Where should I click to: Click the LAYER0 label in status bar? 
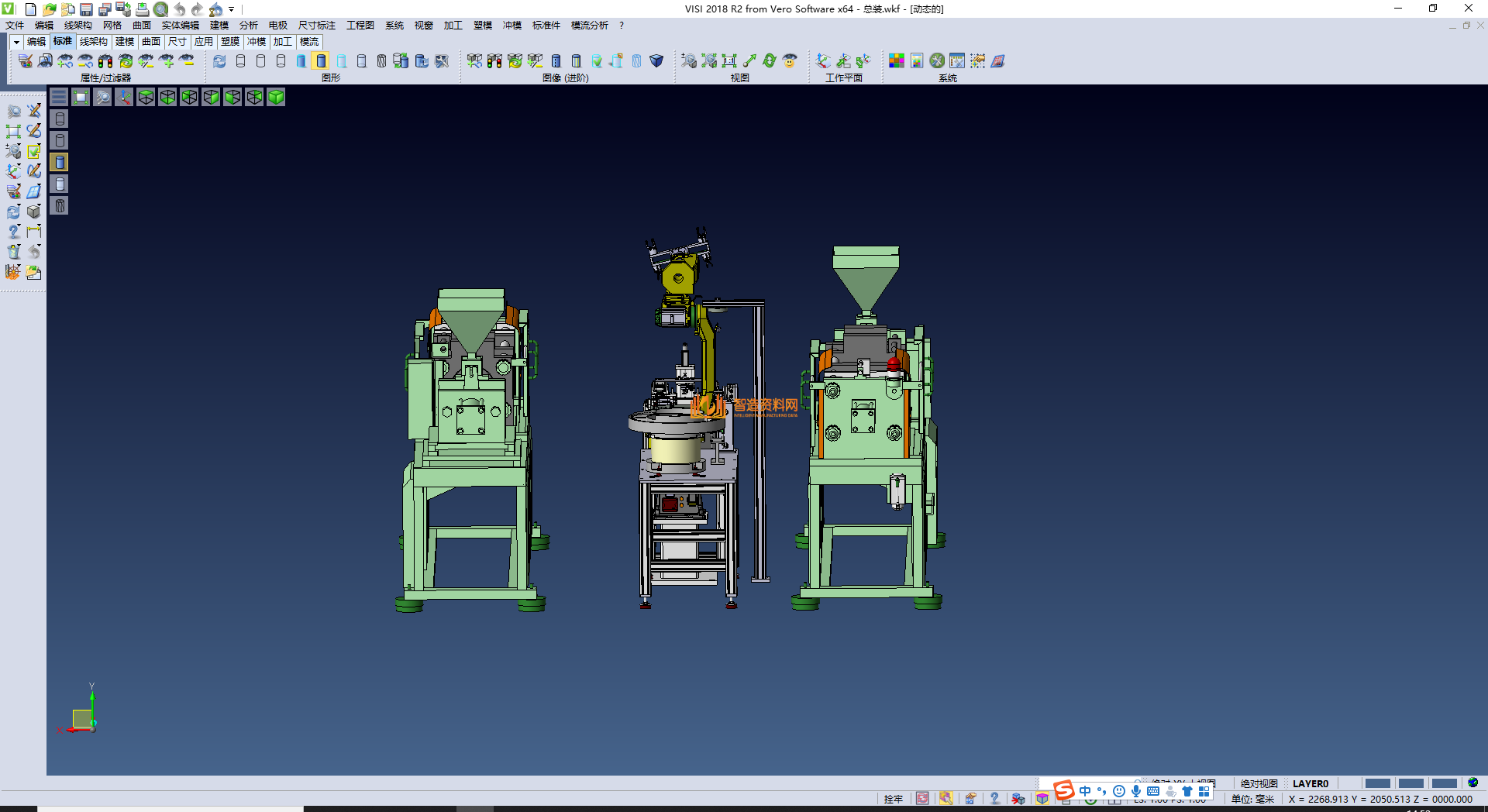1310,783
